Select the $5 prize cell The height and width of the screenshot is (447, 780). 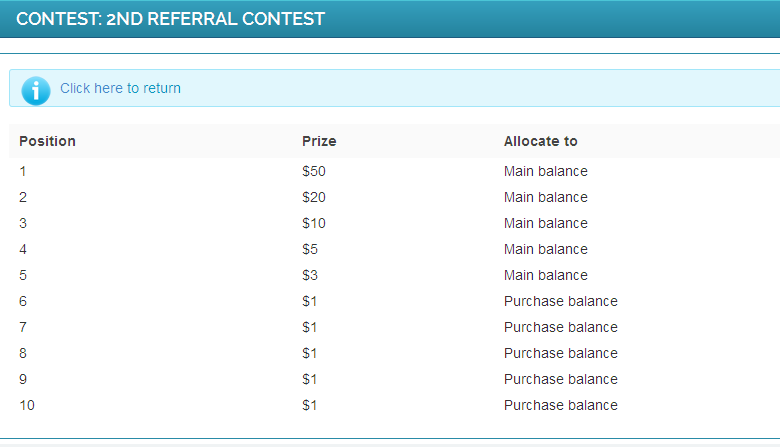310,249
